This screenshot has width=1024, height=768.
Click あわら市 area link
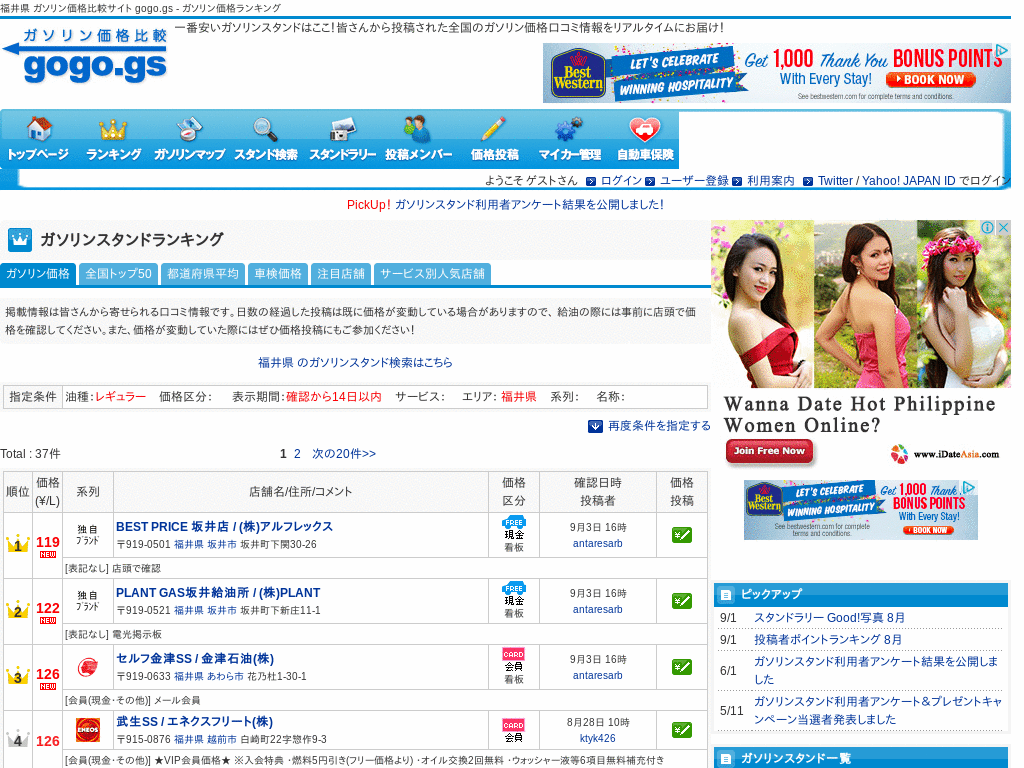[225, 677]
